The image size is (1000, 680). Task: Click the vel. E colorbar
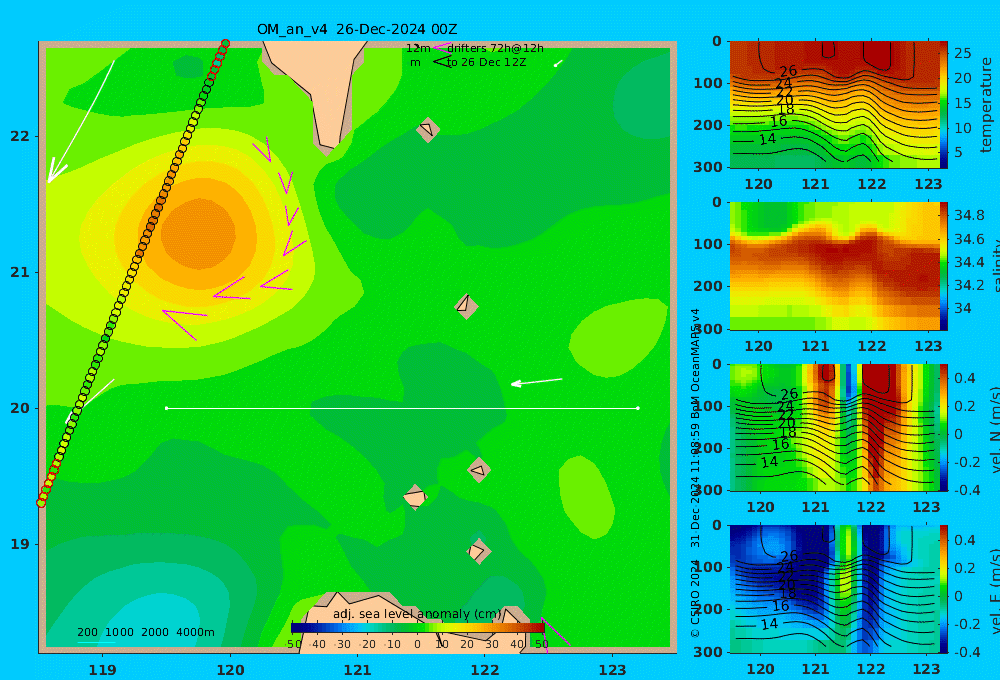click(944, 589)
